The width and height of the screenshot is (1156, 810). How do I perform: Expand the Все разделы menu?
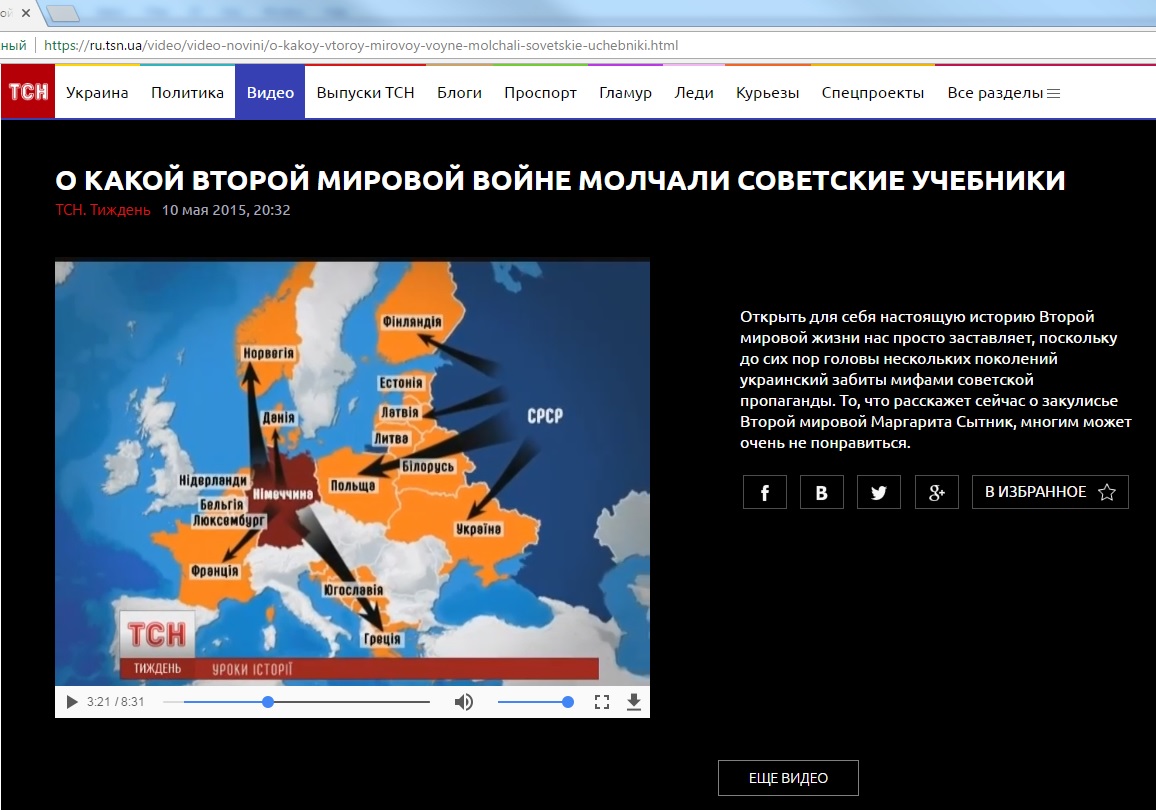1003,93
